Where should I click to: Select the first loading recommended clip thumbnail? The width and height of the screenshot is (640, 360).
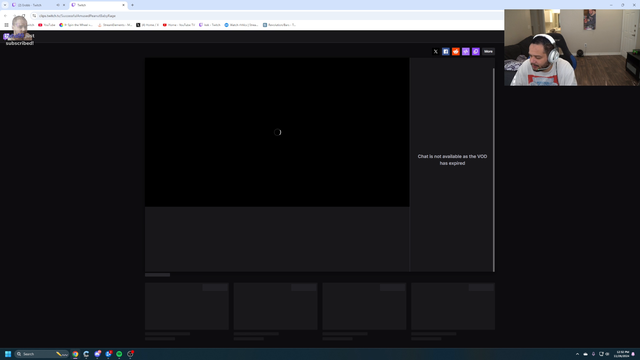pyautogui.click(x=187, y=306)
